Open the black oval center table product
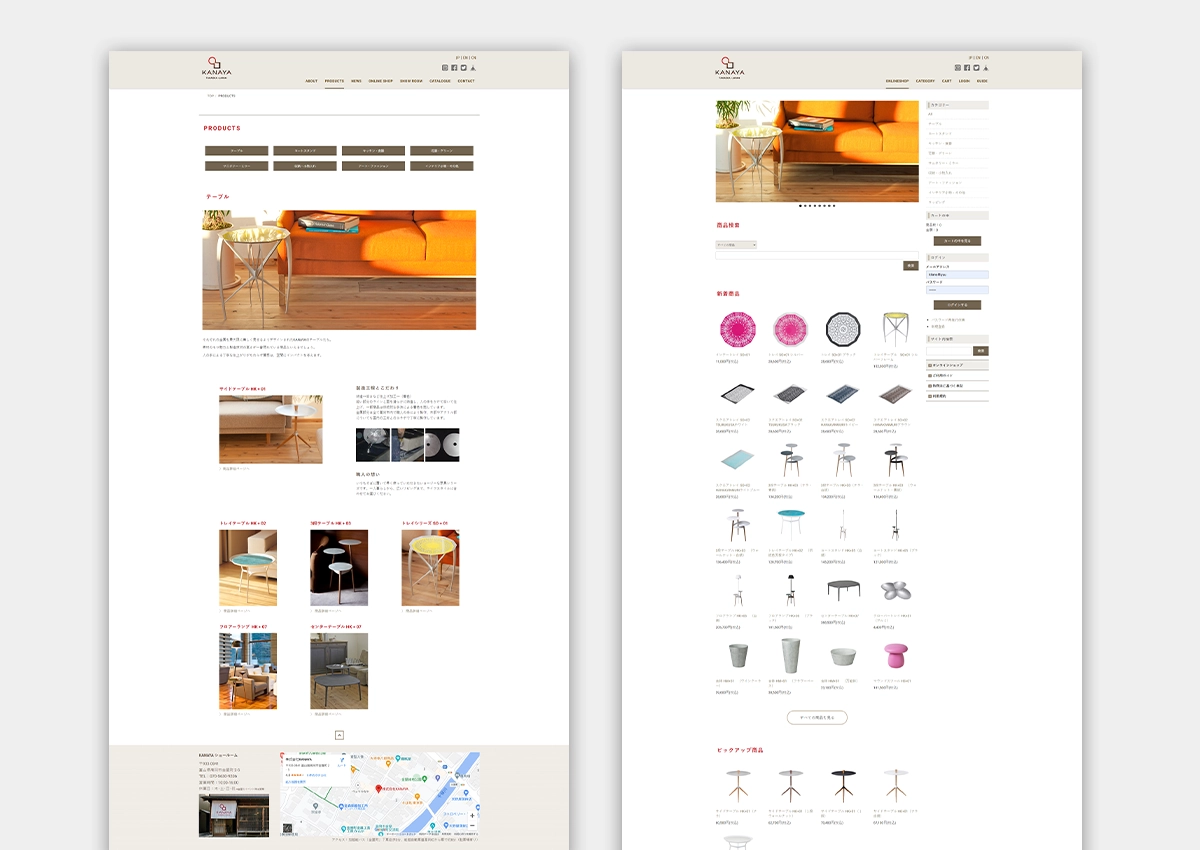 coord(844,591)
